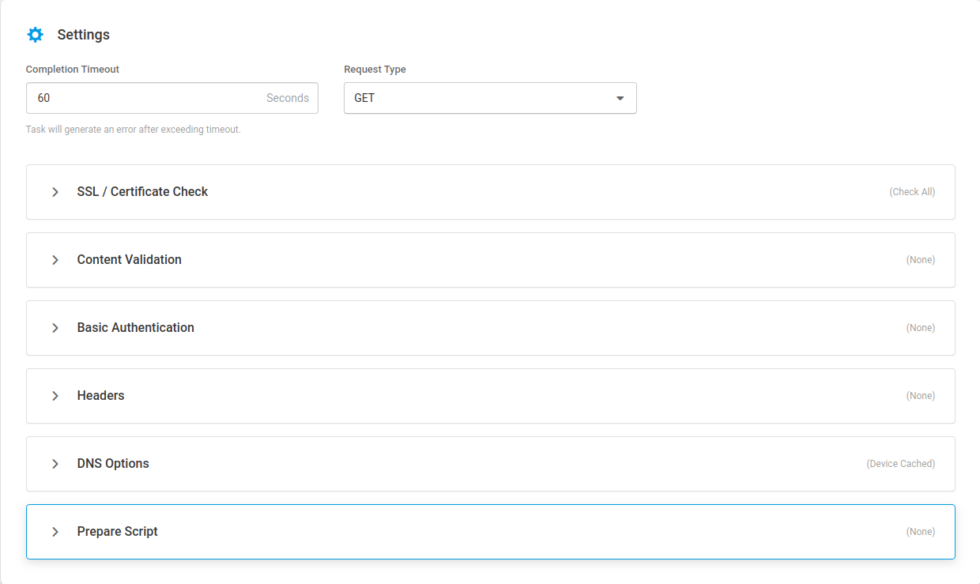The image size is (980, 584).
Task: Click the Headers section header row
Action: coord(490,395)
